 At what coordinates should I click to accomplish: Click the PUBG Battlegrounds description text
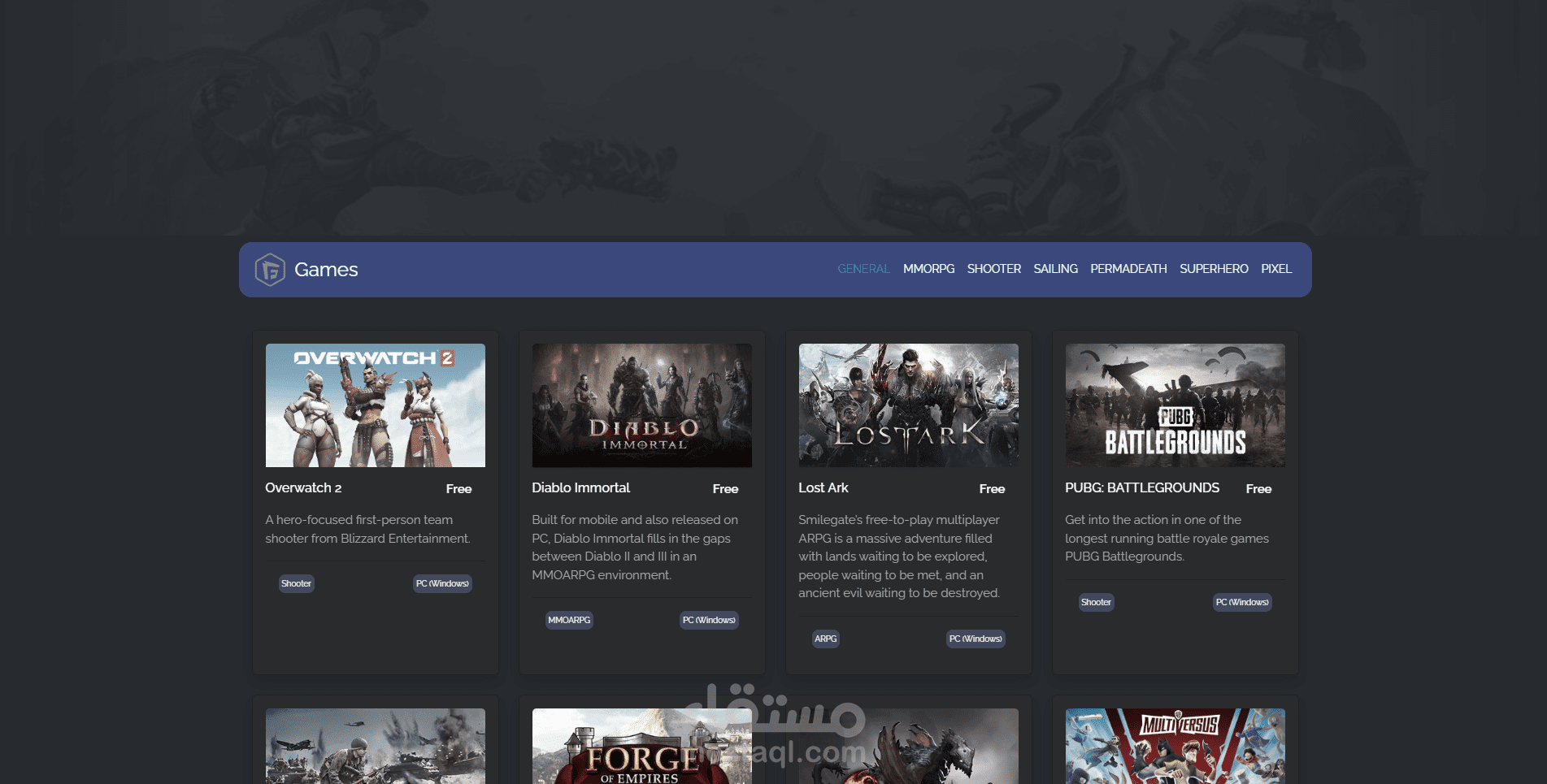[x=1167, y=538]
